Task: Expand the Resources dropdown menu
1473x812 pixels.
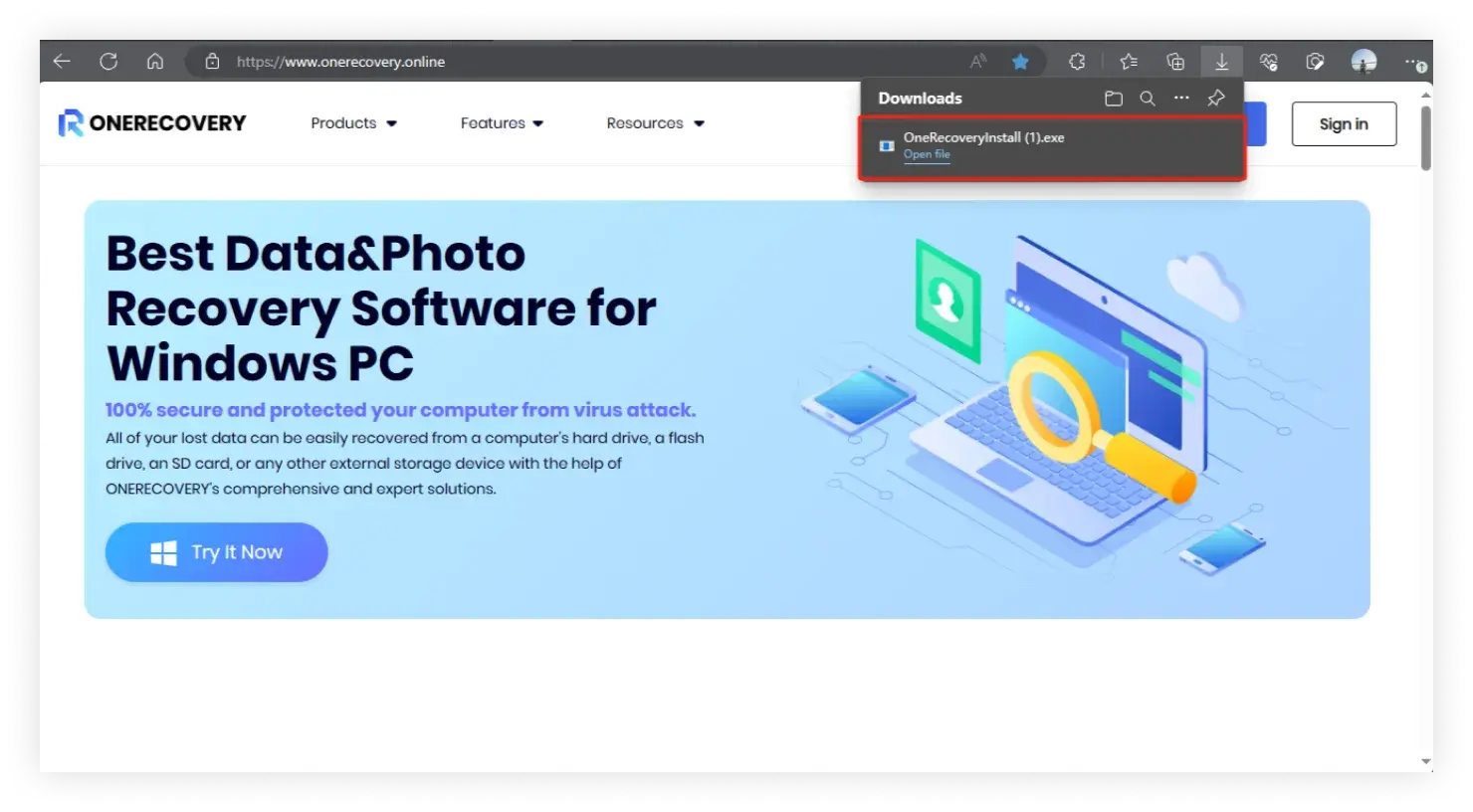Action: click(655, 123)
